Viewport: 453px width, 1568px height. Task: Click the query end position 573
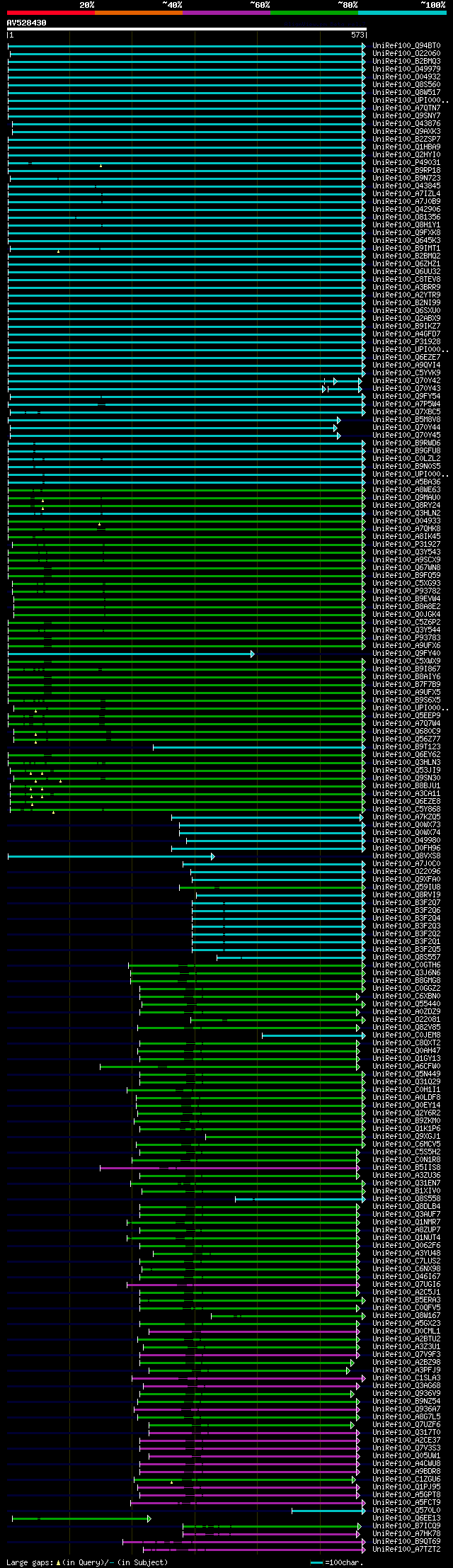(x=357, y=35)
